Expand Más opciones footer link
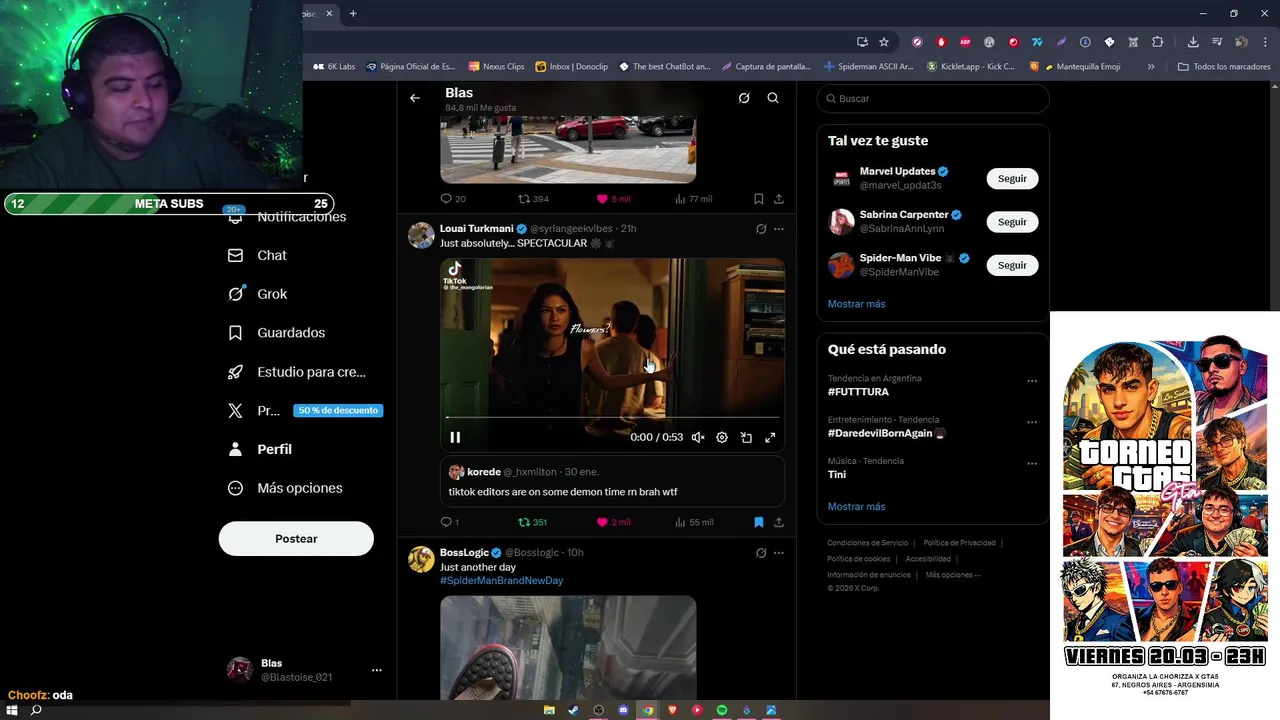 pos(953,575)
